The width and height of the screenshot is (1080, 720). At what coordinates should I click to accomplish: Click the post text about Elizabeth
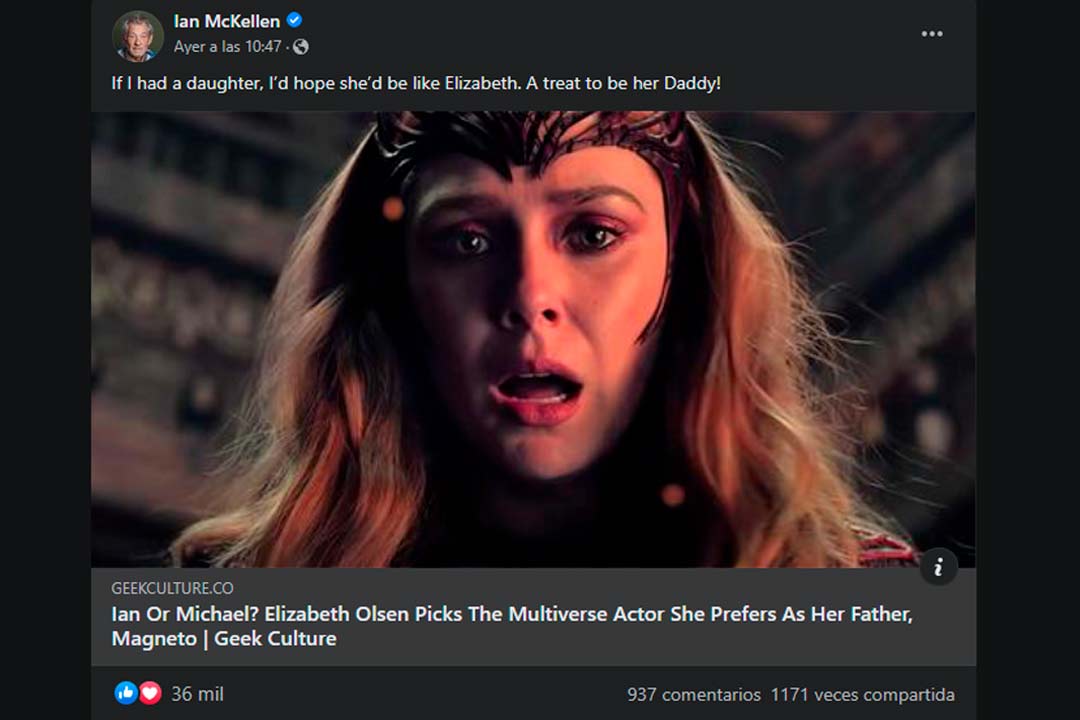416,83
